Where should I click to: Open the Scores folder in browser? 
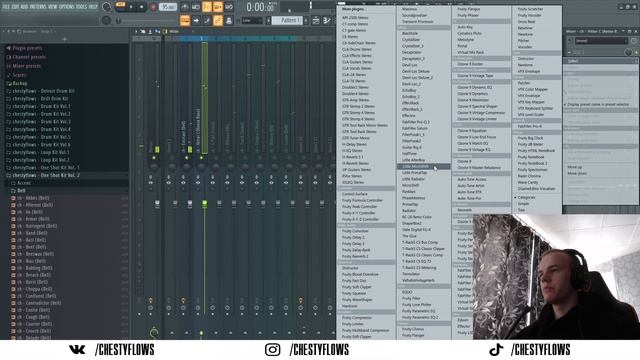click(19, 75)
